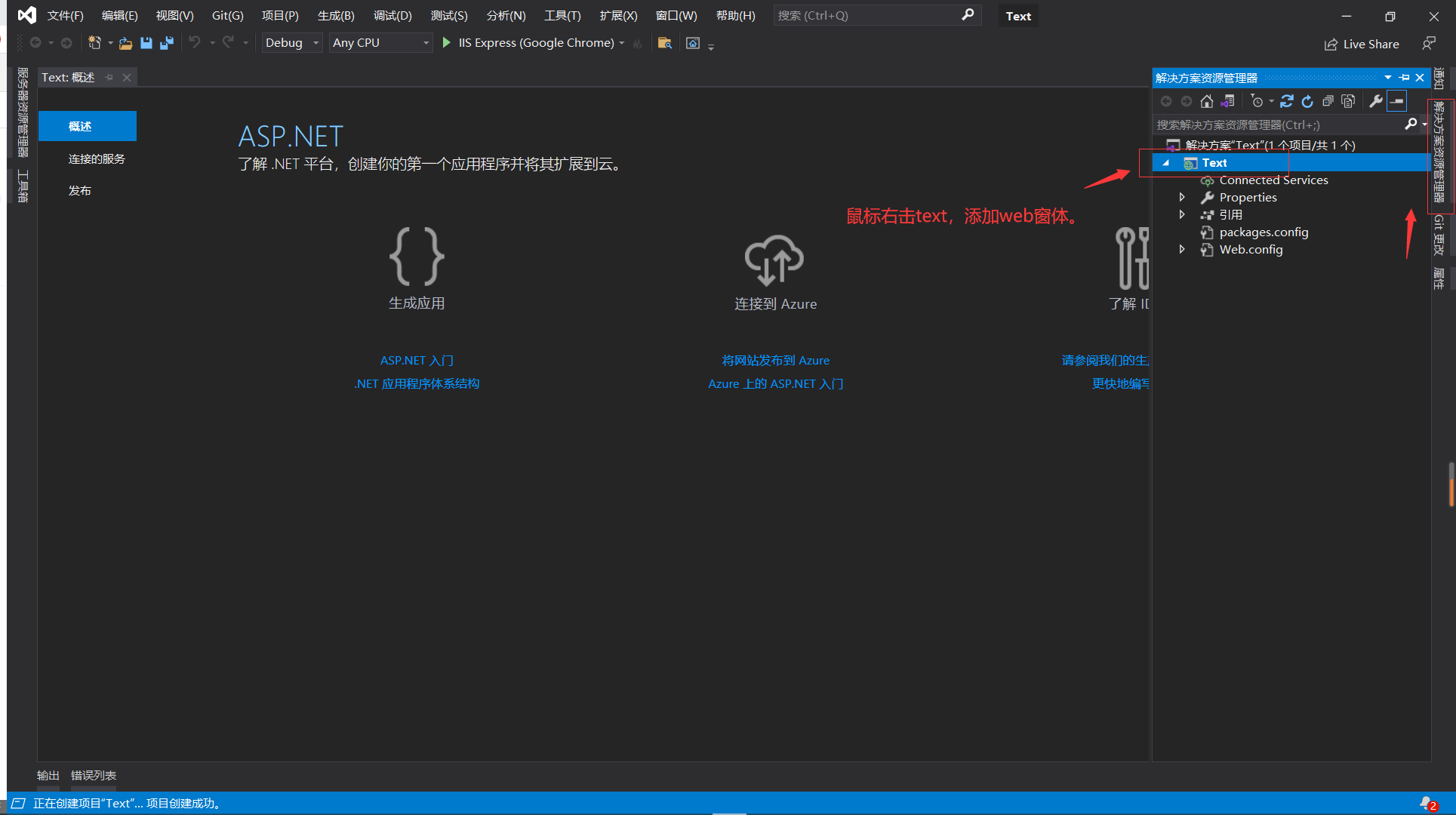Open the 文件(F) menu

[66, 16]
